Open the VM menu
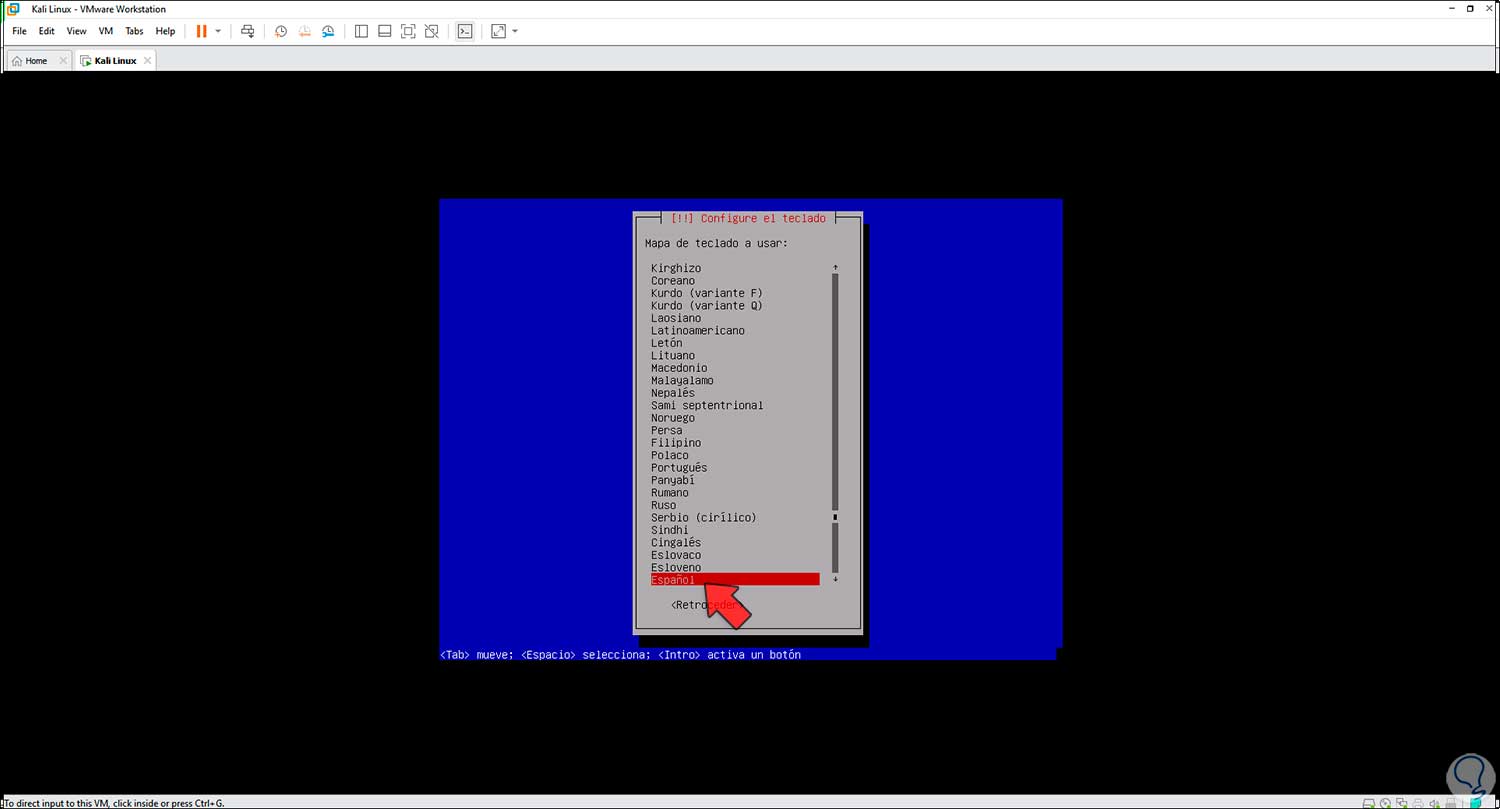Viewport: 1500px width, 809px height. point(106,31)
